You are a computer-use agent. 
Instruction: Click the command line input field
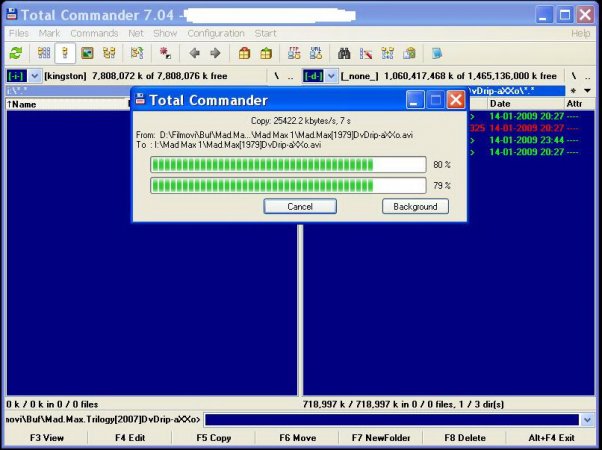click(x=392, y=420)
